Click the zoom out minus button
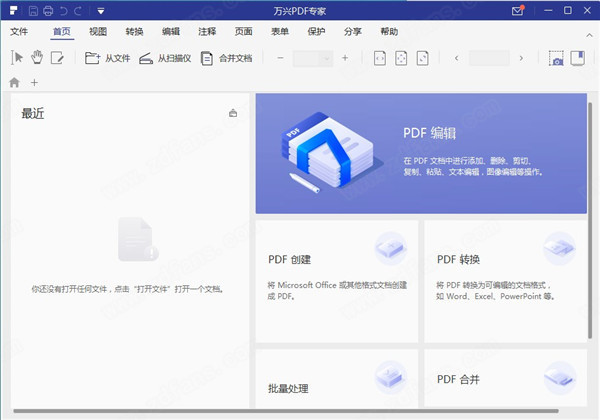 click(x=280, y=58)
